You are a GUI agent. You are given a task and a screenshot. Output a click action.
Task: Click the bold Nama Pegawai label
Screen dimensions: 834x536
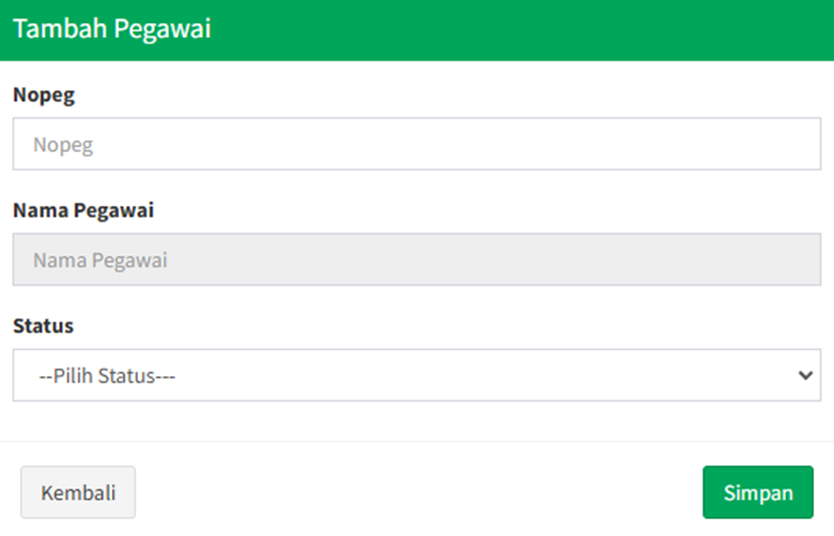(x=83, y=211)
